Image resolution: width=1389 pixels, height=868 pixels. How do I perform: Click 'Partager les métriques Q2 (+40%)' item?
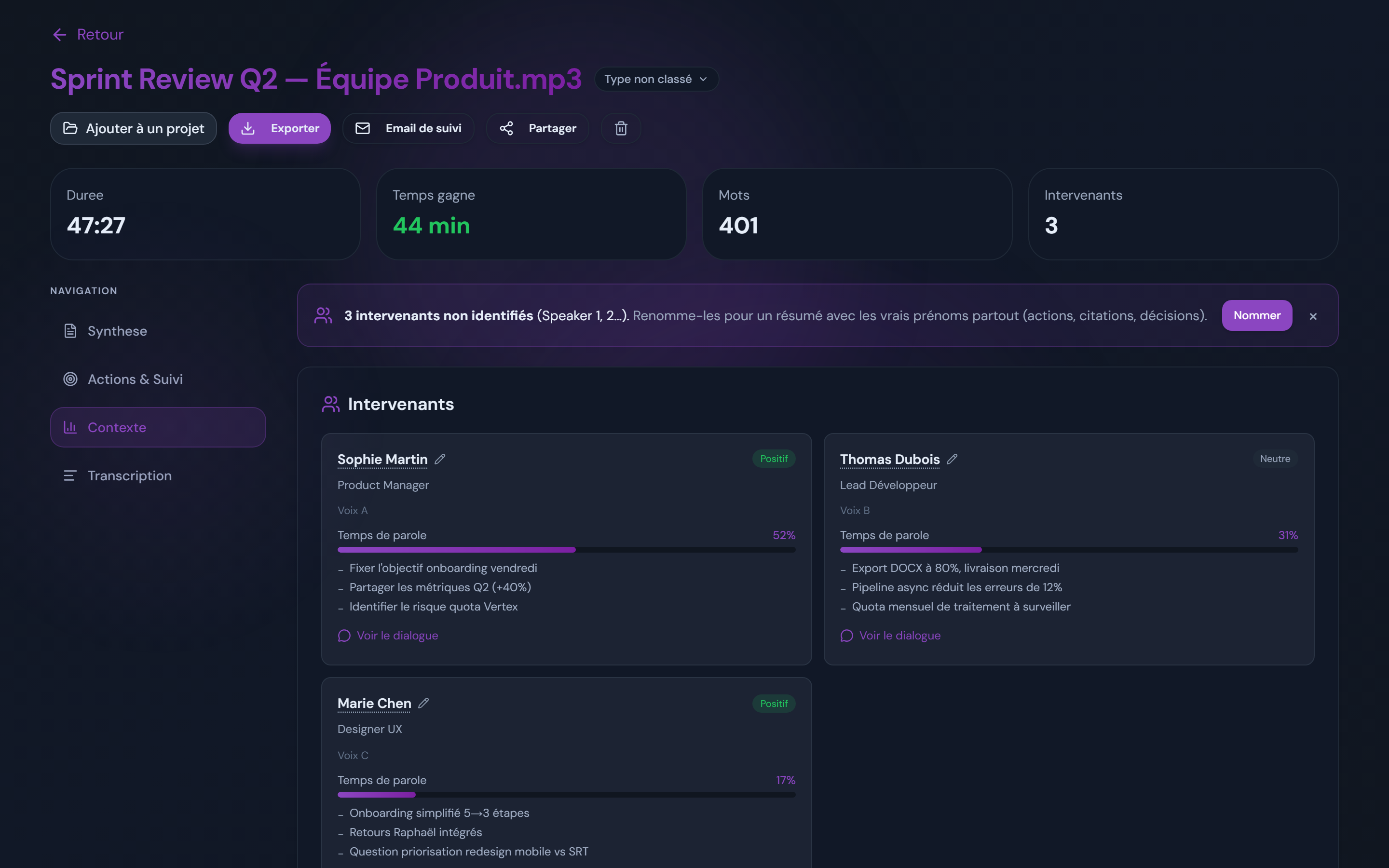(x=440, y=587)
